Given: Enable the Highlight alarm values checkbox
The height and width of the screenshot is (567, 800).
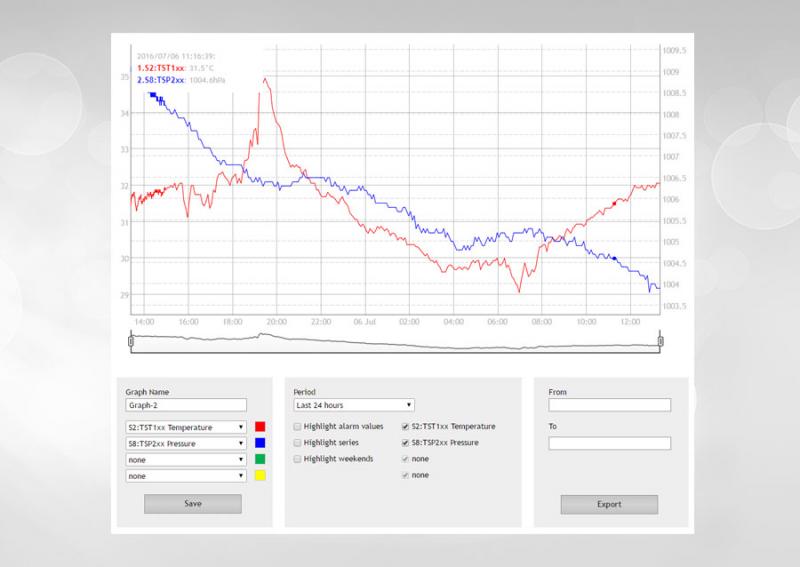Looking at the screenshot, I should 297,426.
